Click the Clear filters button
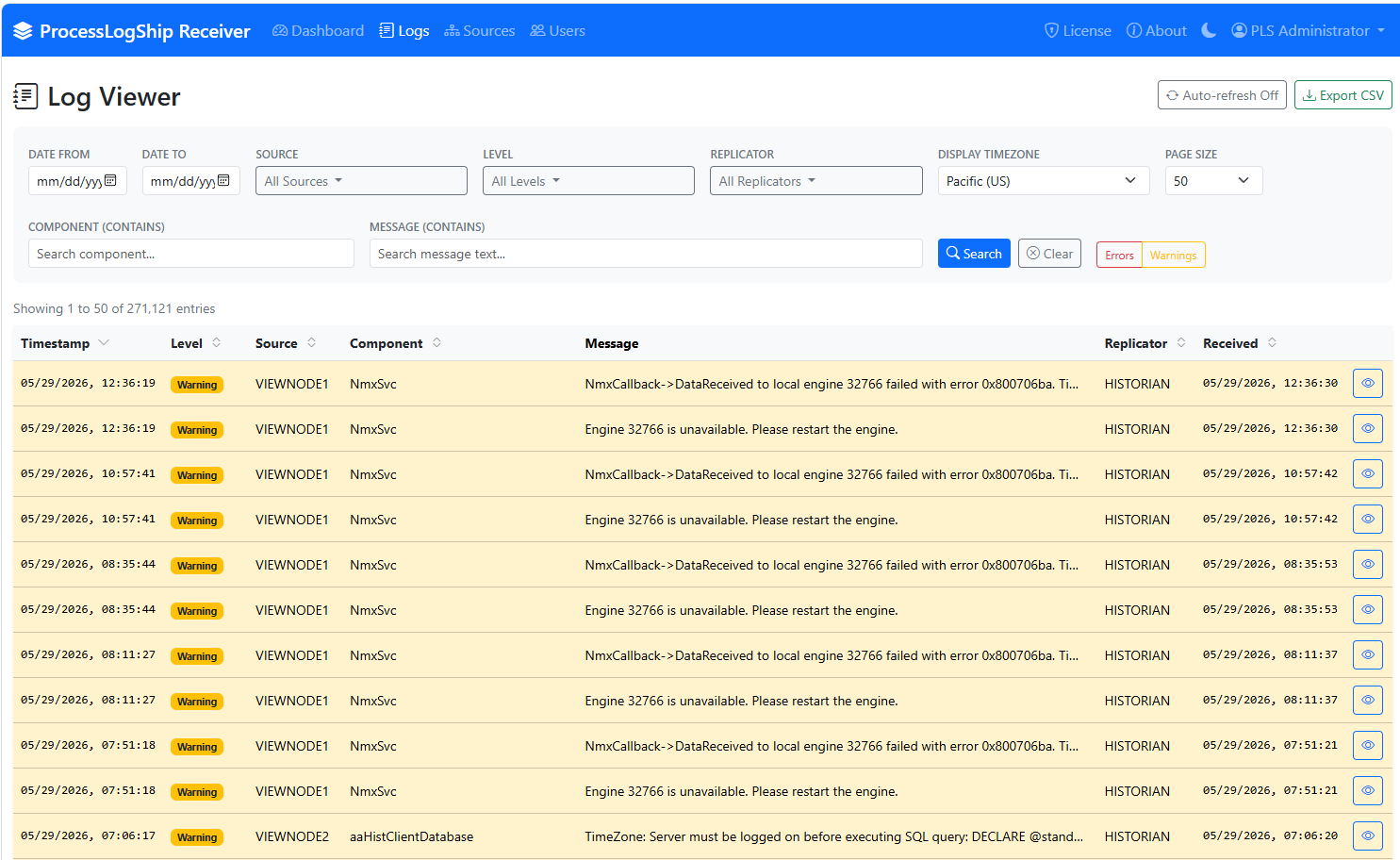 tap(1049, 254)
